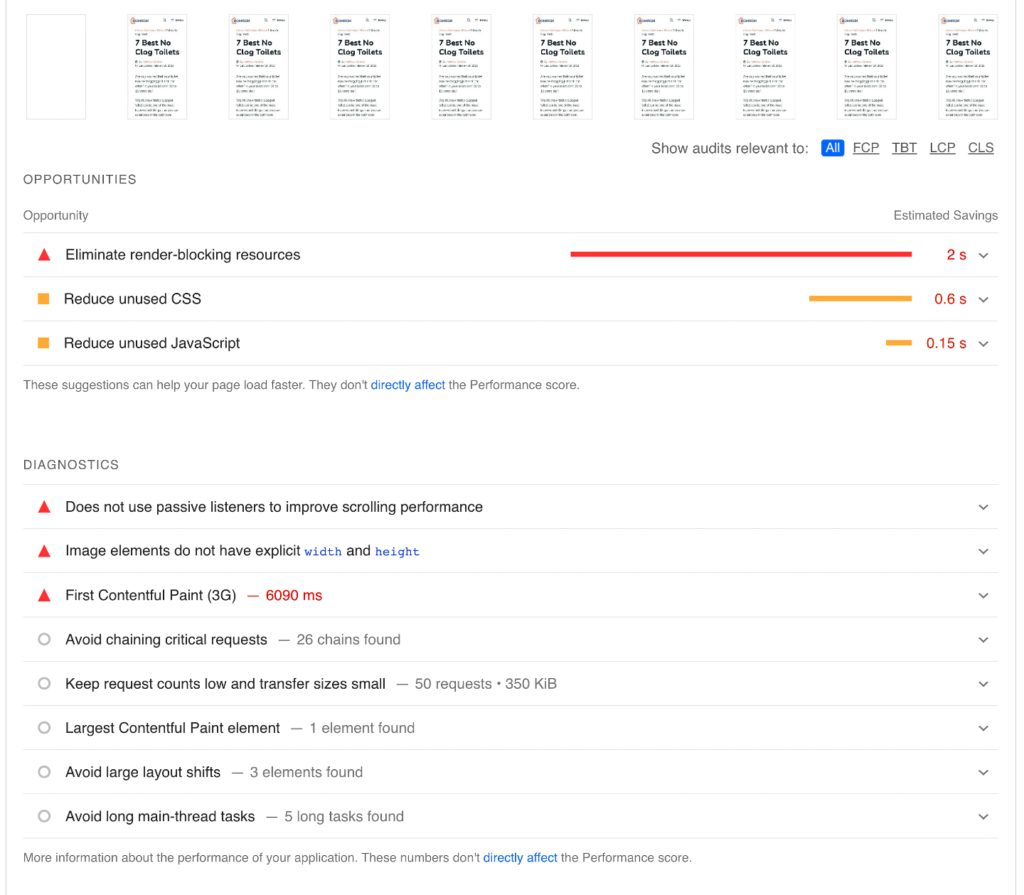
Task: Click red triangle beside Eliminate render-blocking resources
Action: pyautogui.click(x=44, y=255)
